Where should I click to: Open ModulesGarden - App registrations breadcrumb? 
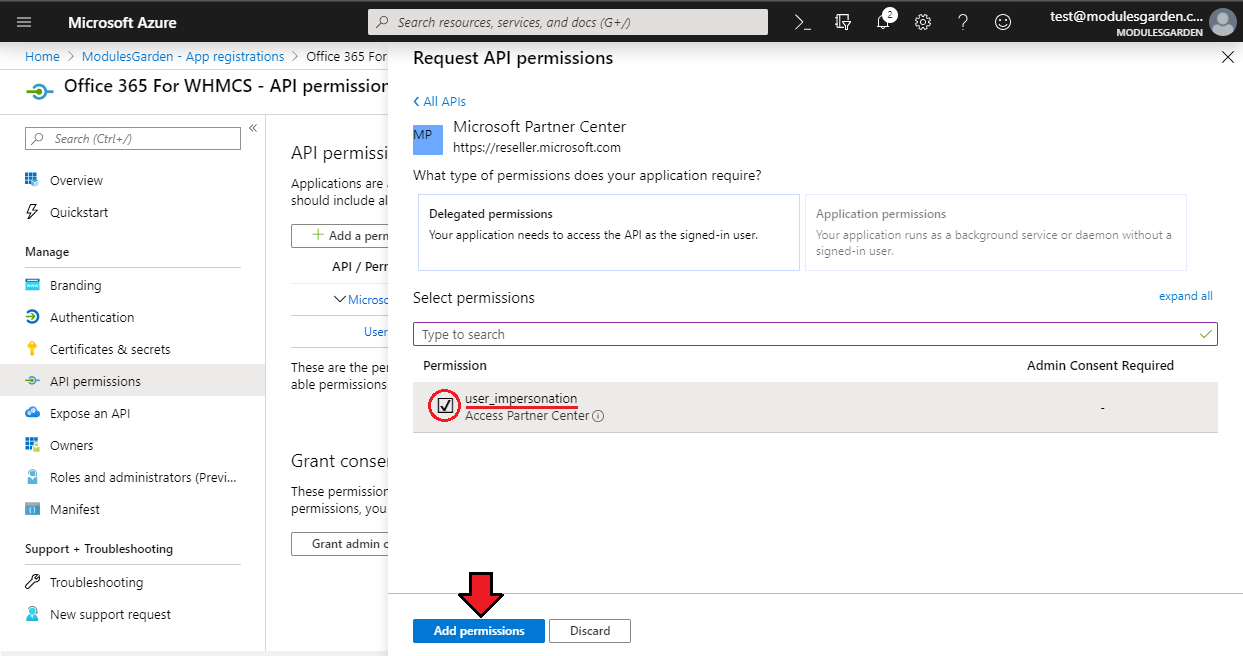[183, 56]
